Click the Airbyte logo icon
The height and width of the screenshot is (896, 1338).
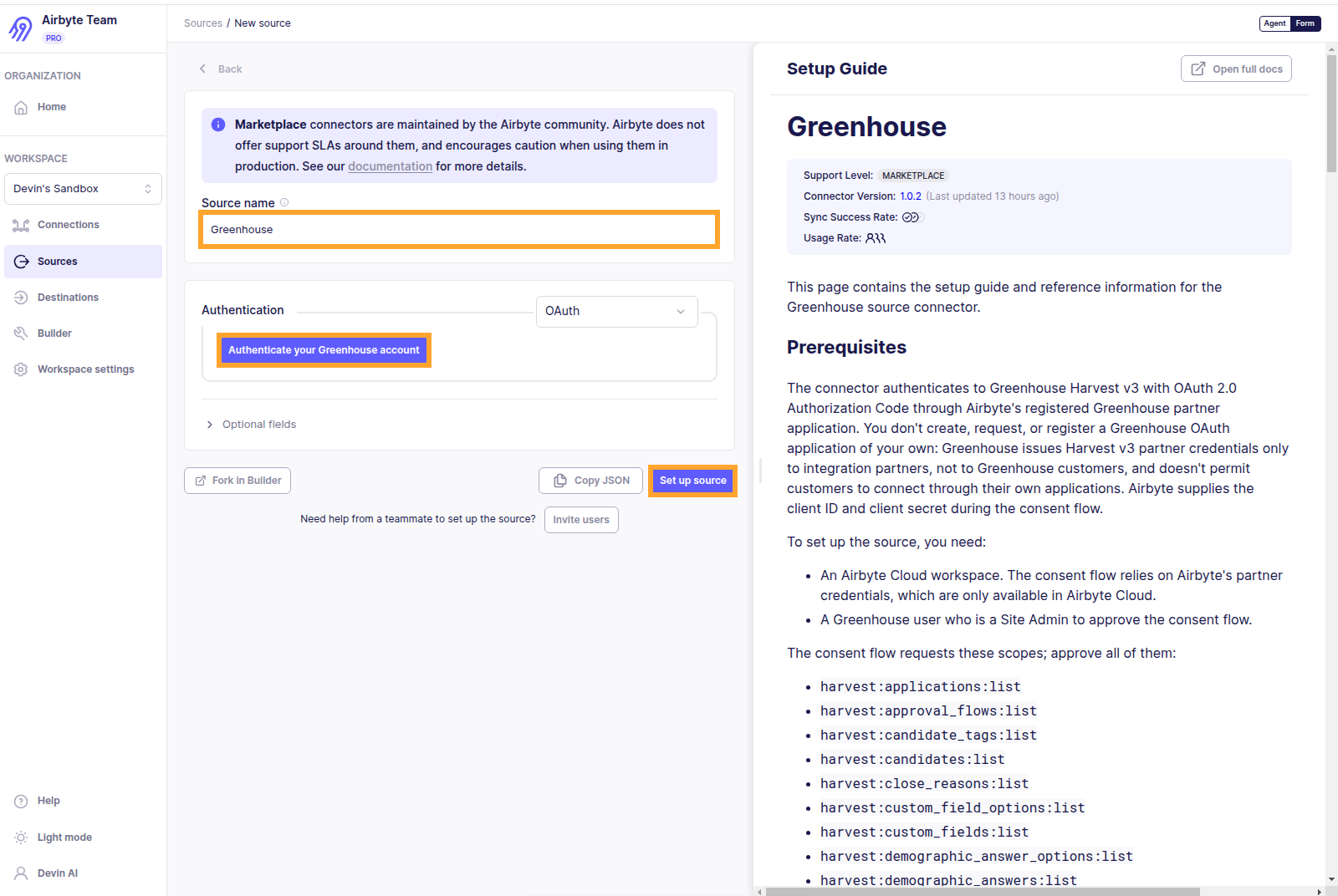[x=20, y=28]
